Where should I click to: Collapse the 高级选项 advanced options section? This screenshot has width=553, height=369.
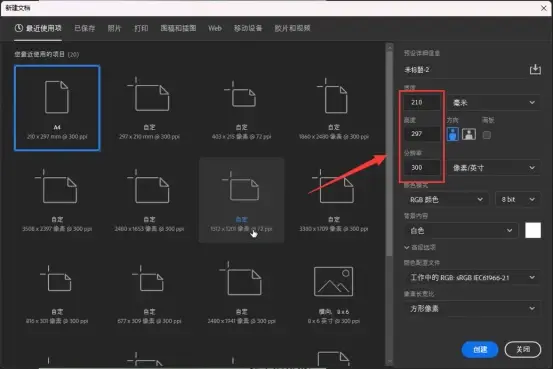coord(420,247)
